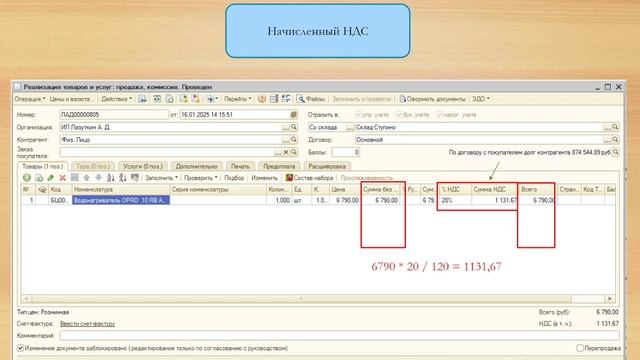Click the sort ascending icon
The image size is (640, 360).
(111, 178)
